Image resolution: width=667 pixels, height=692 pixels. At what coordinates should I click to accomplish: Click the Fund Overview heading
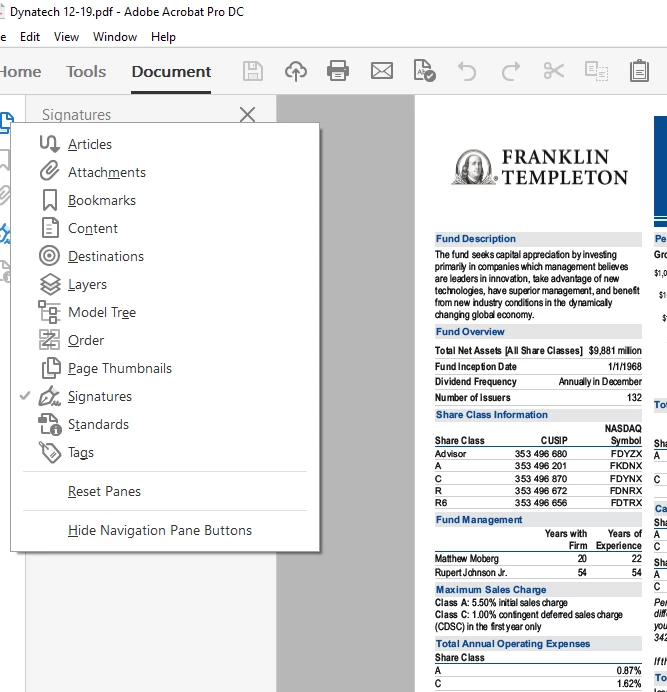(470, 332)
